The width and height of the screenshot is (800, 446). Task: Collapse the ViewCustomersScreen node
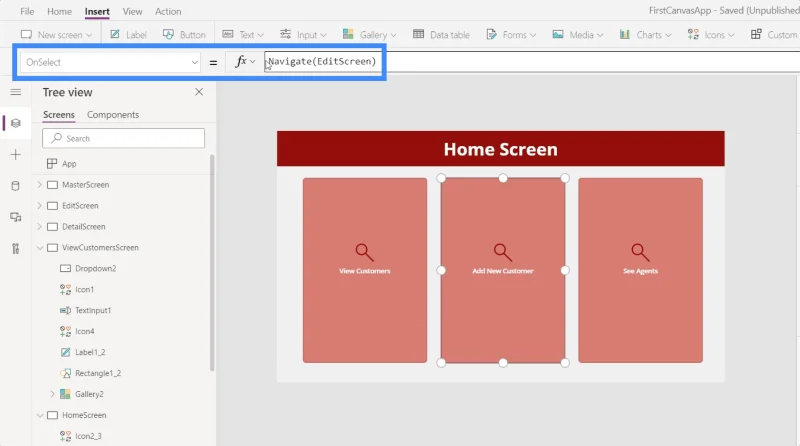(x=40, y=247)
